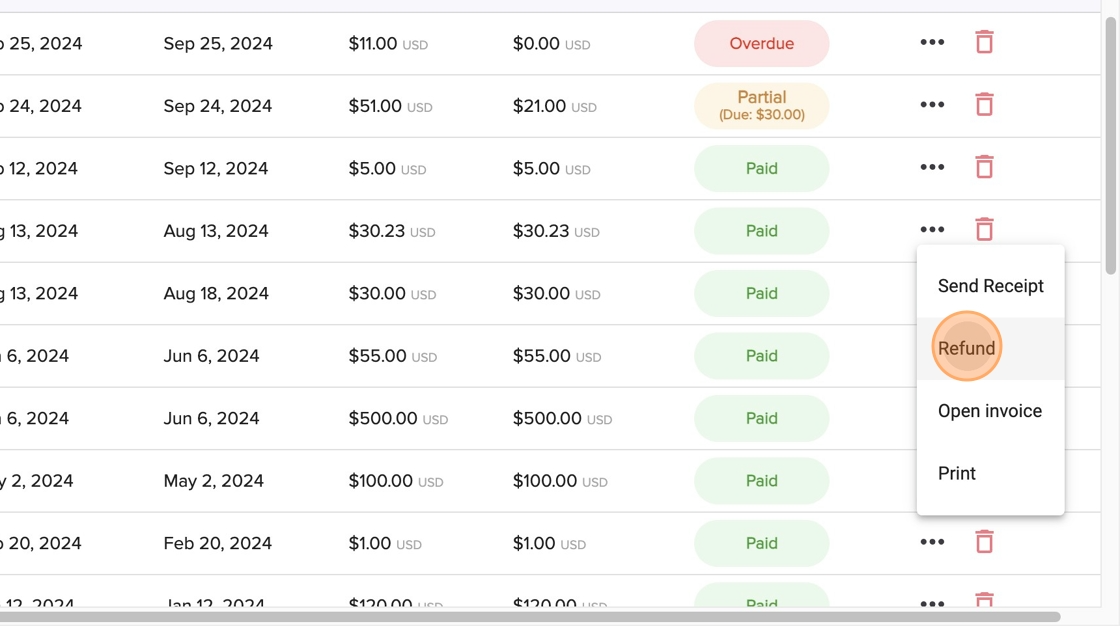Screen dimensions: 1120x626
Task: Choose Send Receipt from the menu
Action: (x=990, y=286)
